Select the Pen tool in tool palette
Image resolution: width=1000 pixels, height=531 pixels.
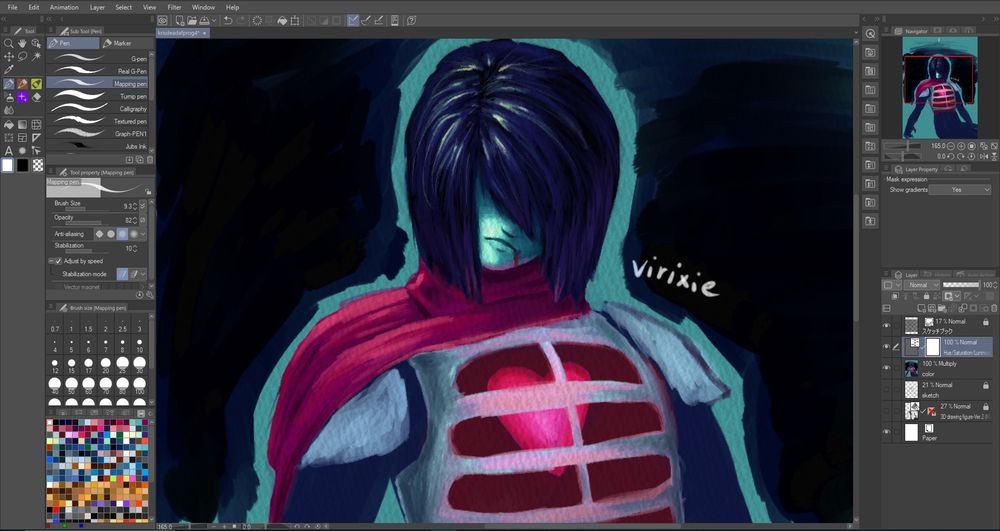pos(9,84)
